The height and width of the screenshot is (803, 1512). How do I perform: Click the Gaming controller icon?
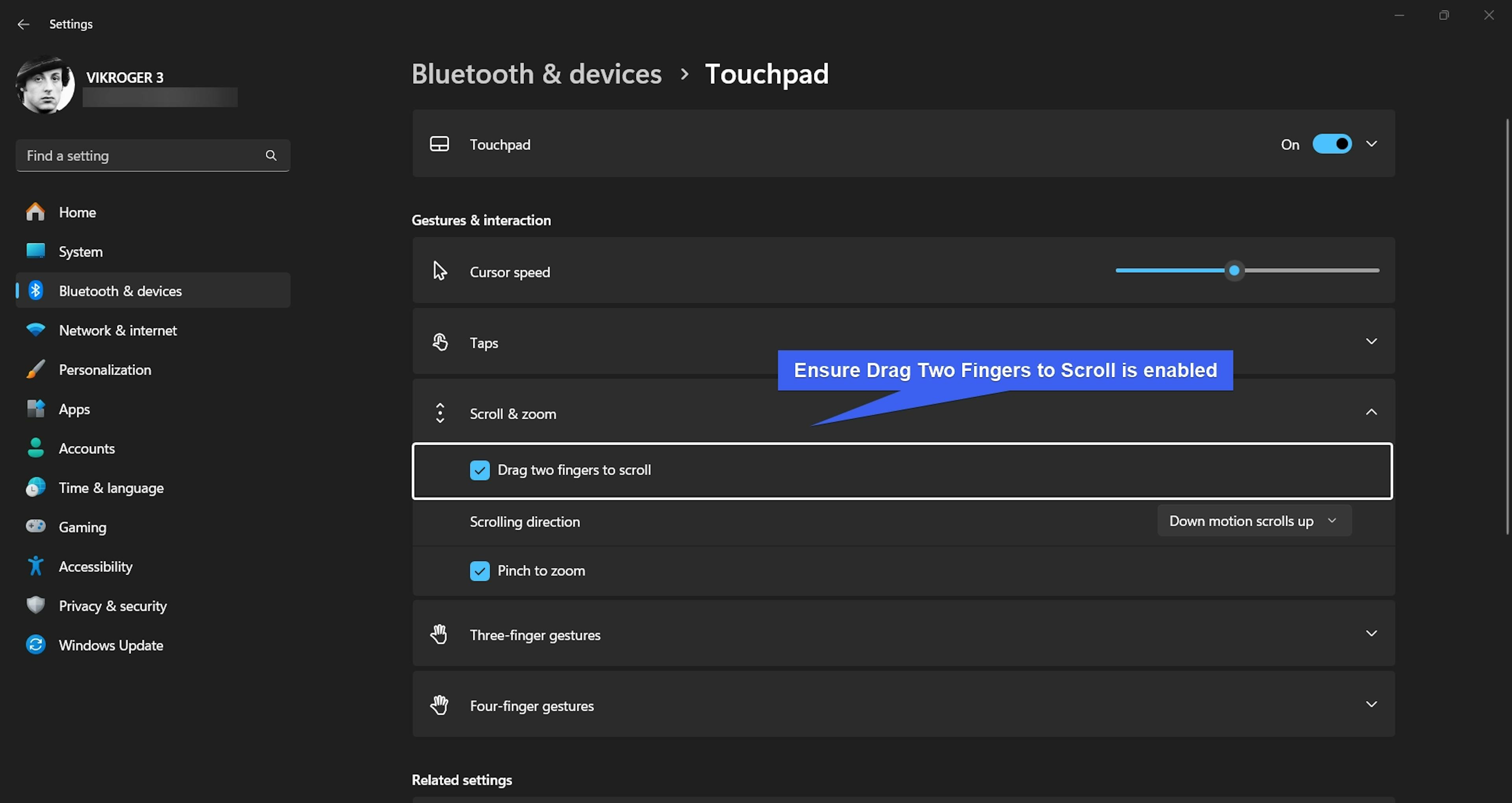click(35, 527)
